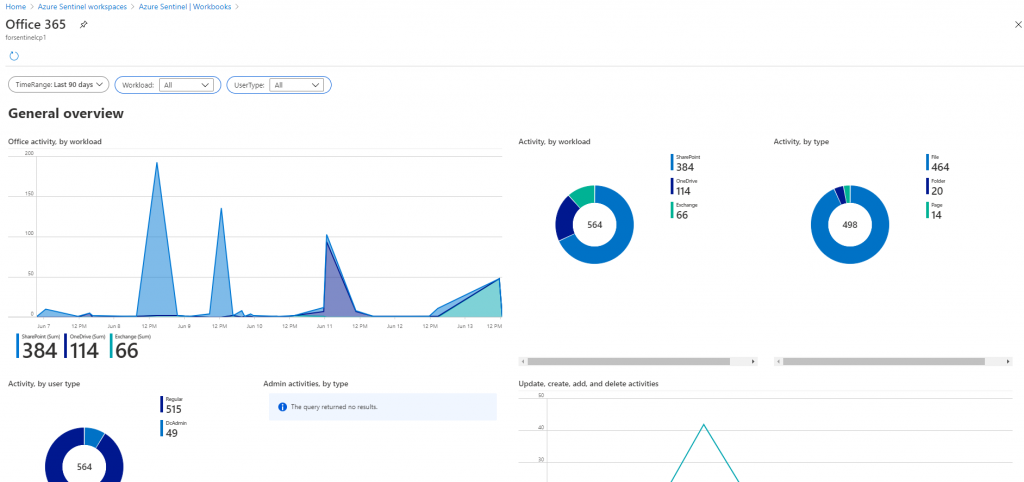Image resolution: width=1024 pixels, height=482 pixels.
Task: Click Page 14 legend item
Action: [934, 210]
